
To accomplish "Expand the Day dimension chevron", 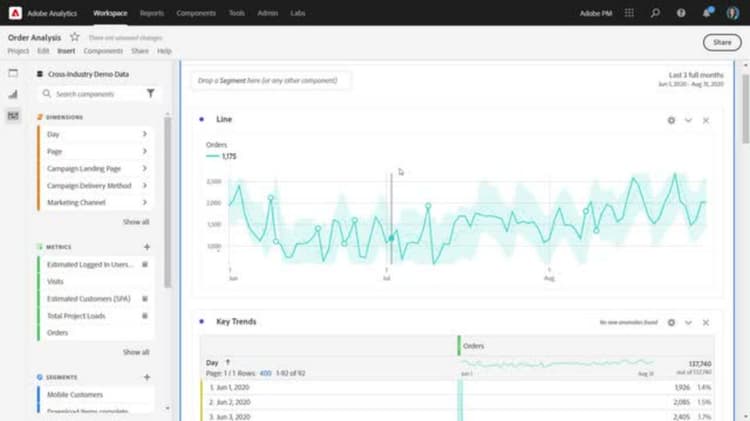I will (144, 134).
